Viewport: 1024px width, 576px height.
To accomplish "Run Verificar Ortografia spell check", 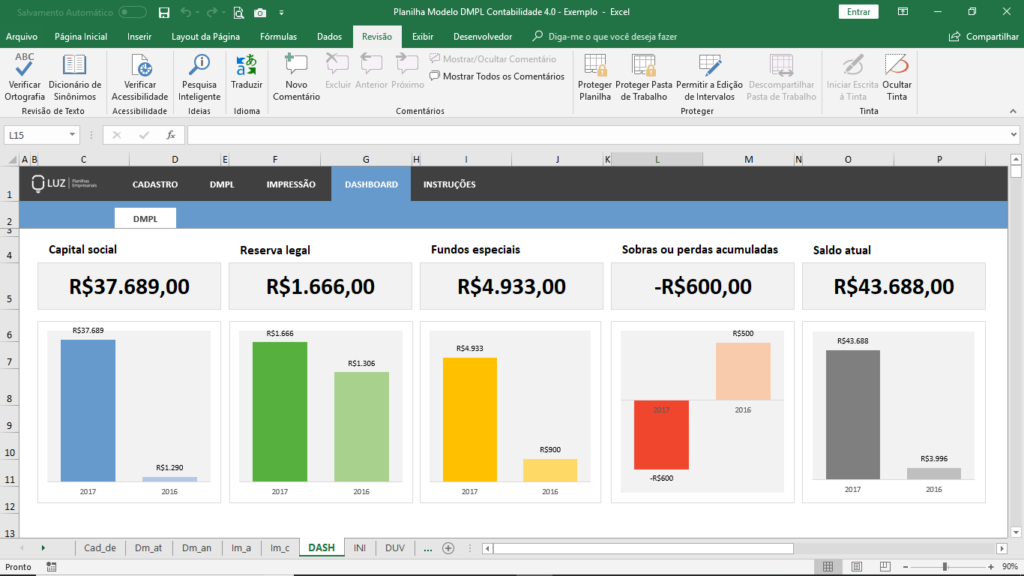I will pyautogui.click(x=24, y=78).
